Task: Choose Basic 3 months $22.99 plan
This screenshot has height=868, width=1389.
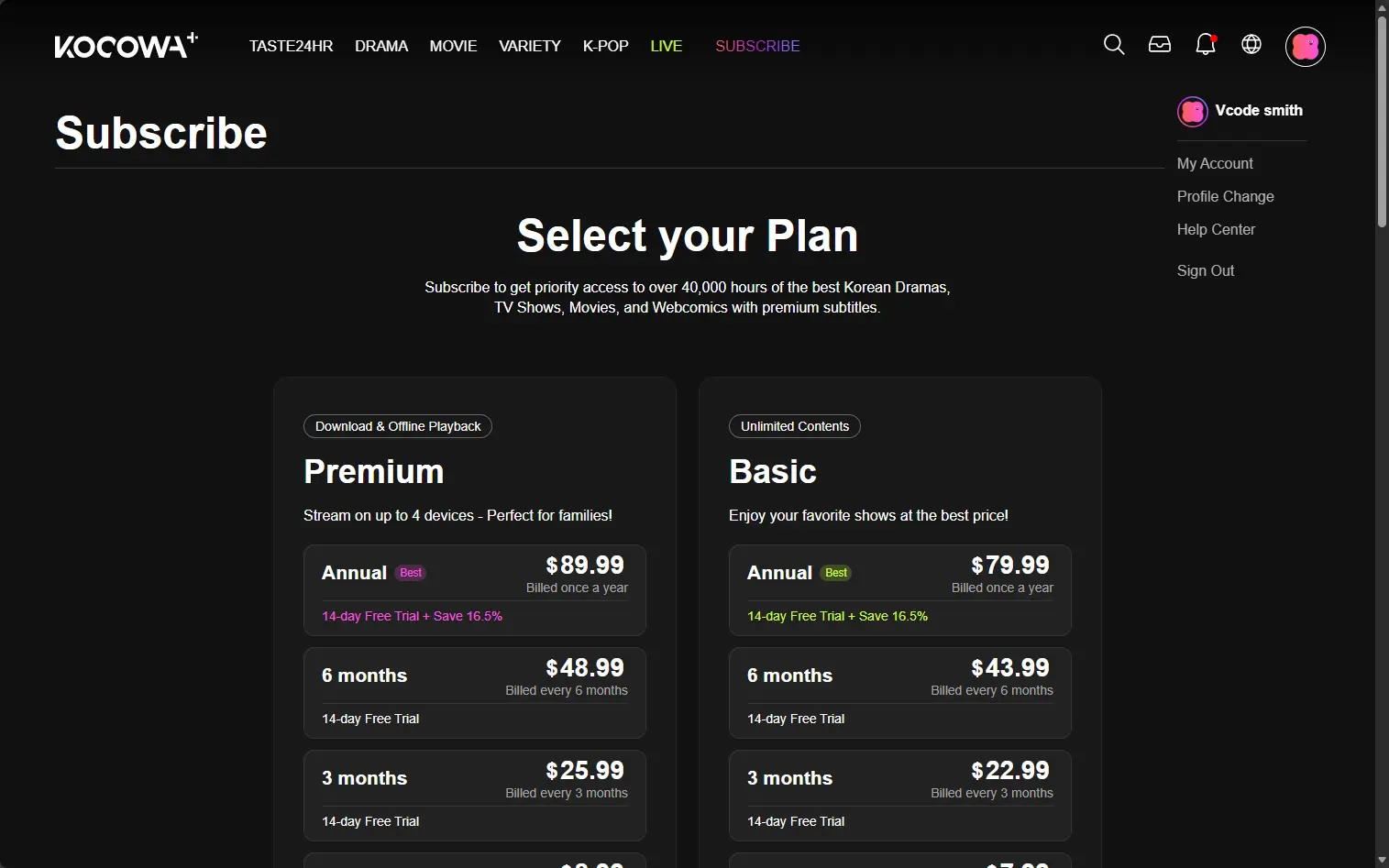Action: [x=900, y=796]
